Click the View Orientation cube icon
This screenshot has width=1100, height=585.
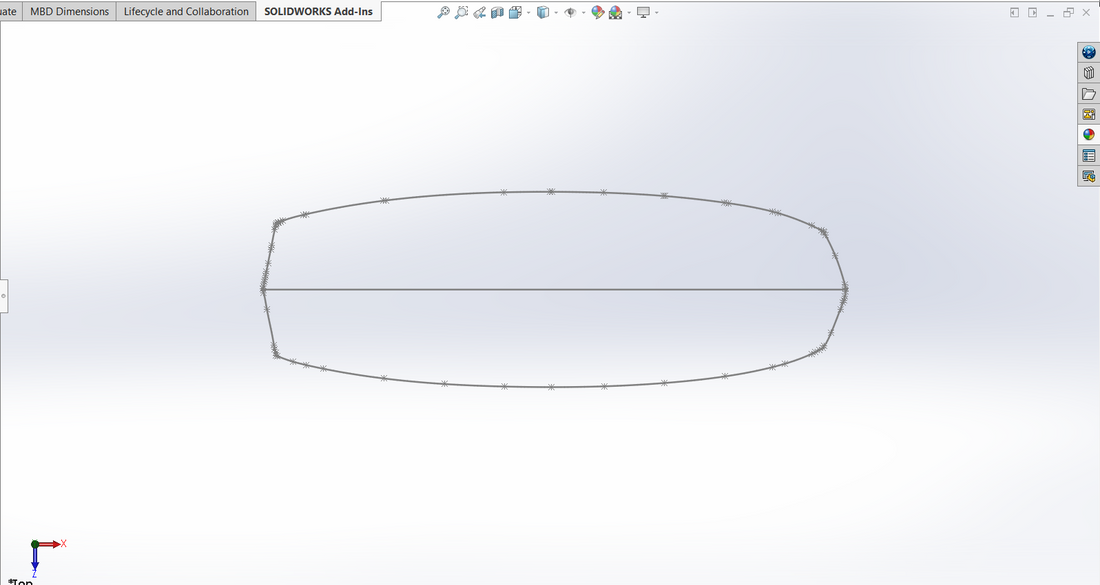coord(514,12)
